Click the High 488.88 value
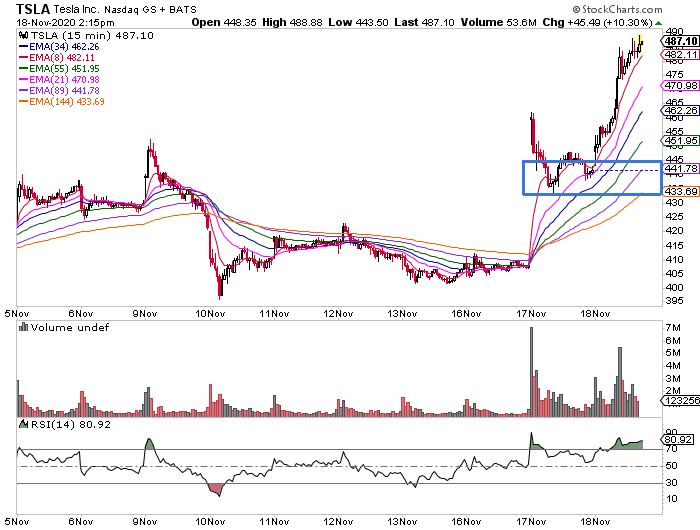This screenshot has width=700, height=530. [x=292, y=22]
